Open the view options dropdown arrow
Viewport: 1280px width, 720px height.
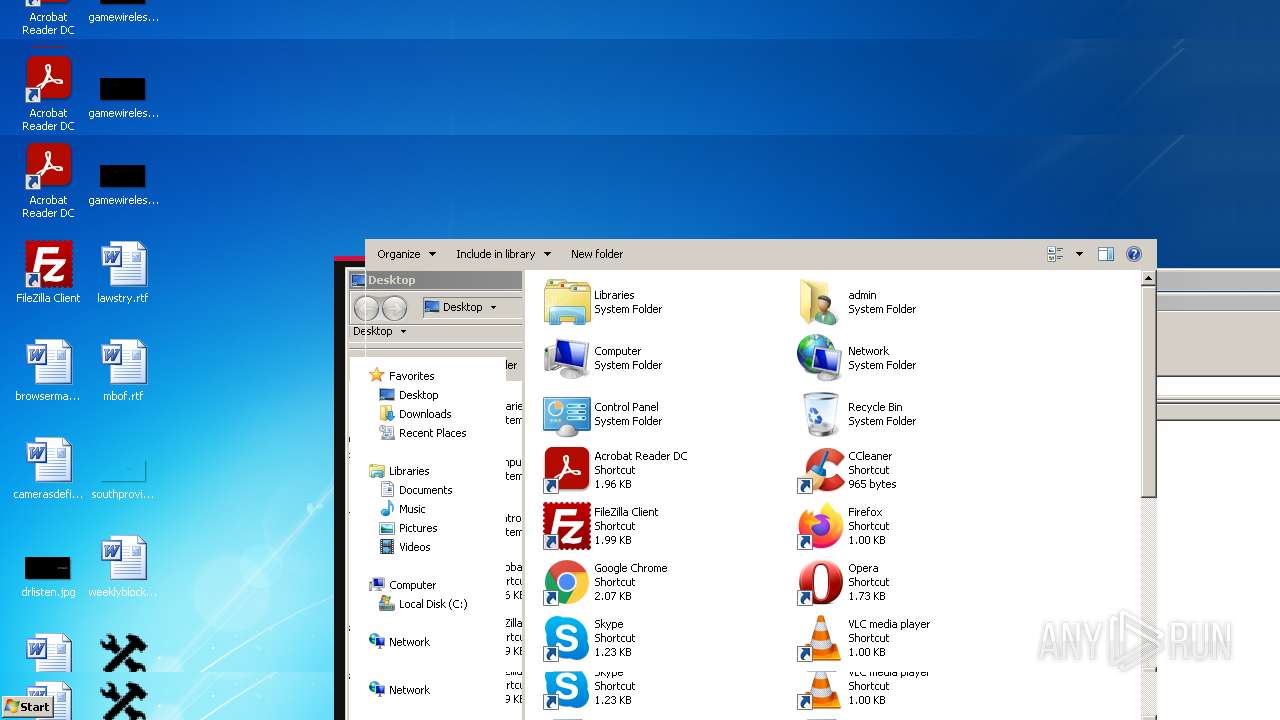[1079, 254]
